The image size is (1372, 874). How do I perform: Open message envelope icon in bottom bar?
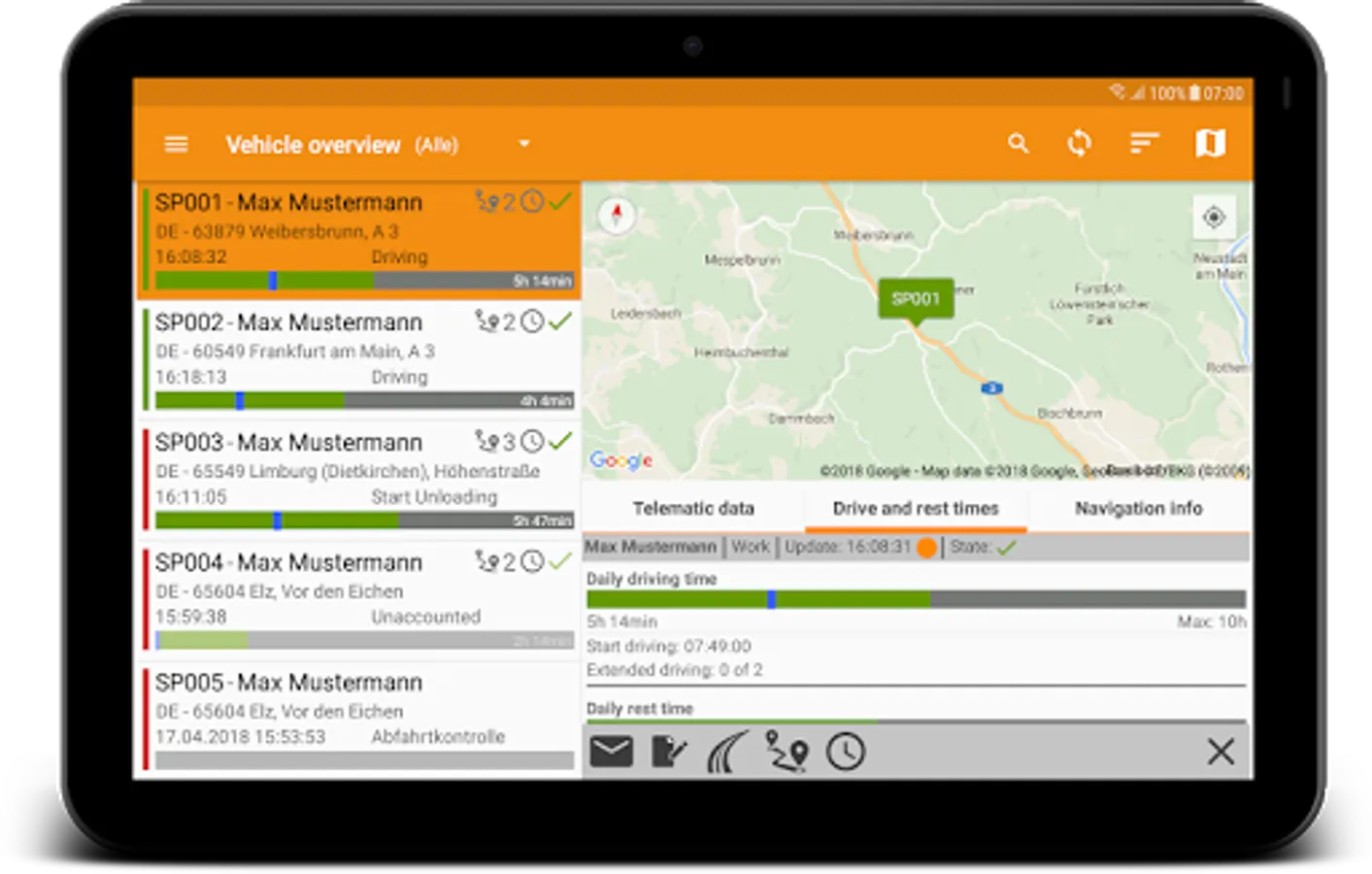[612, 752]
